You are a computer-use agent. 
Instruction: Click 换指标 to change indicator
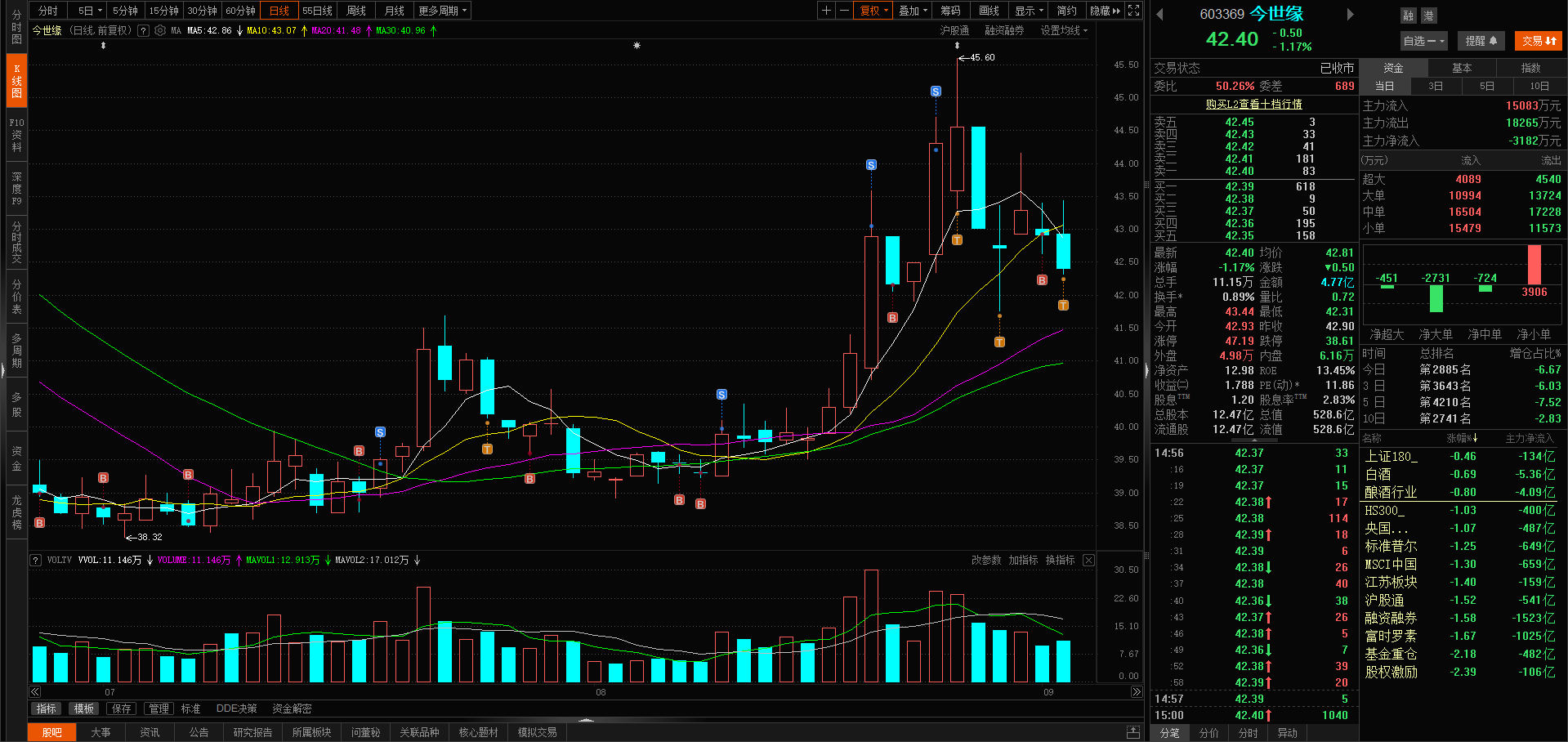[1060, 561]
